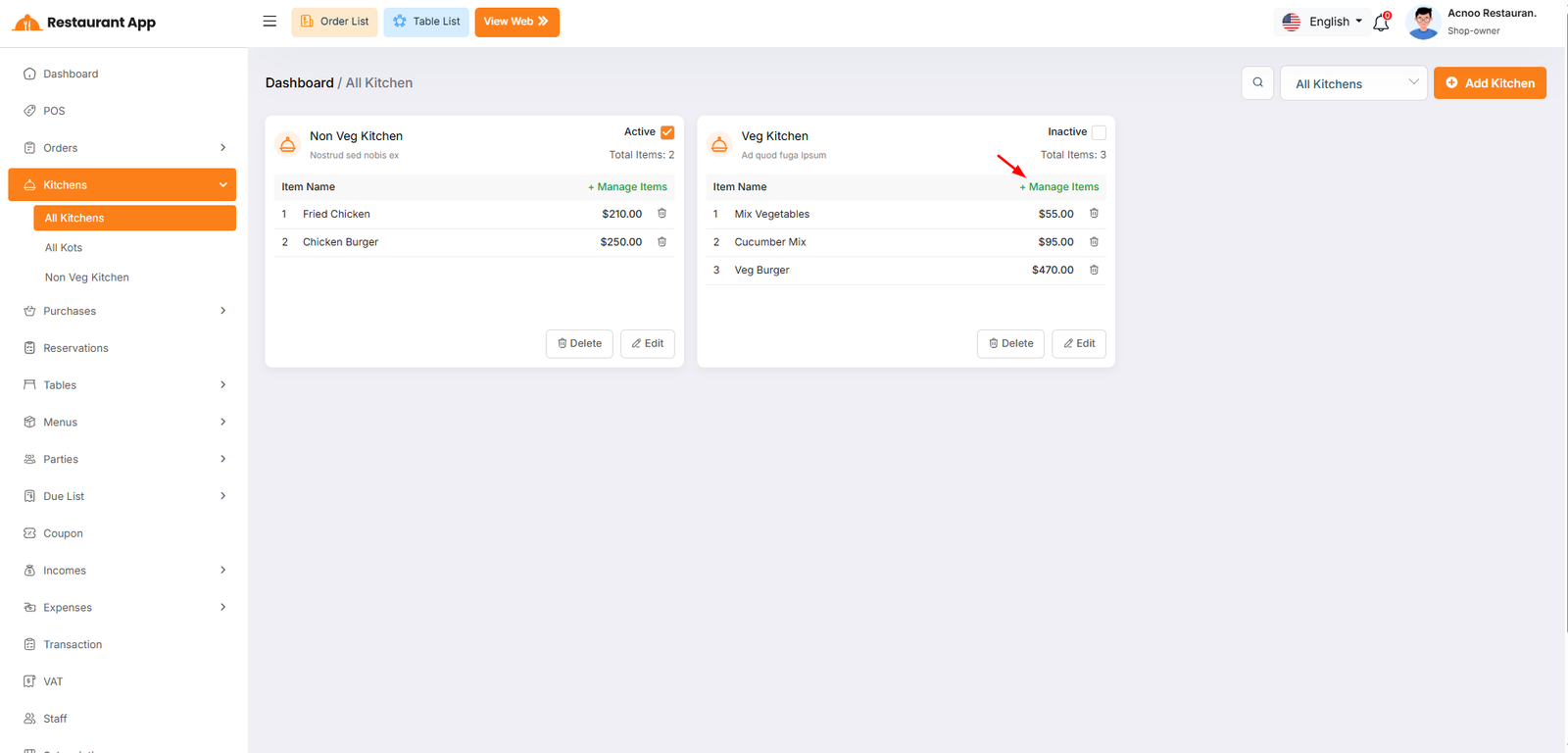Screen dimensions: 1568x753
Task: Delete Fried Chicken using trash icon
Action: point(661,214)
